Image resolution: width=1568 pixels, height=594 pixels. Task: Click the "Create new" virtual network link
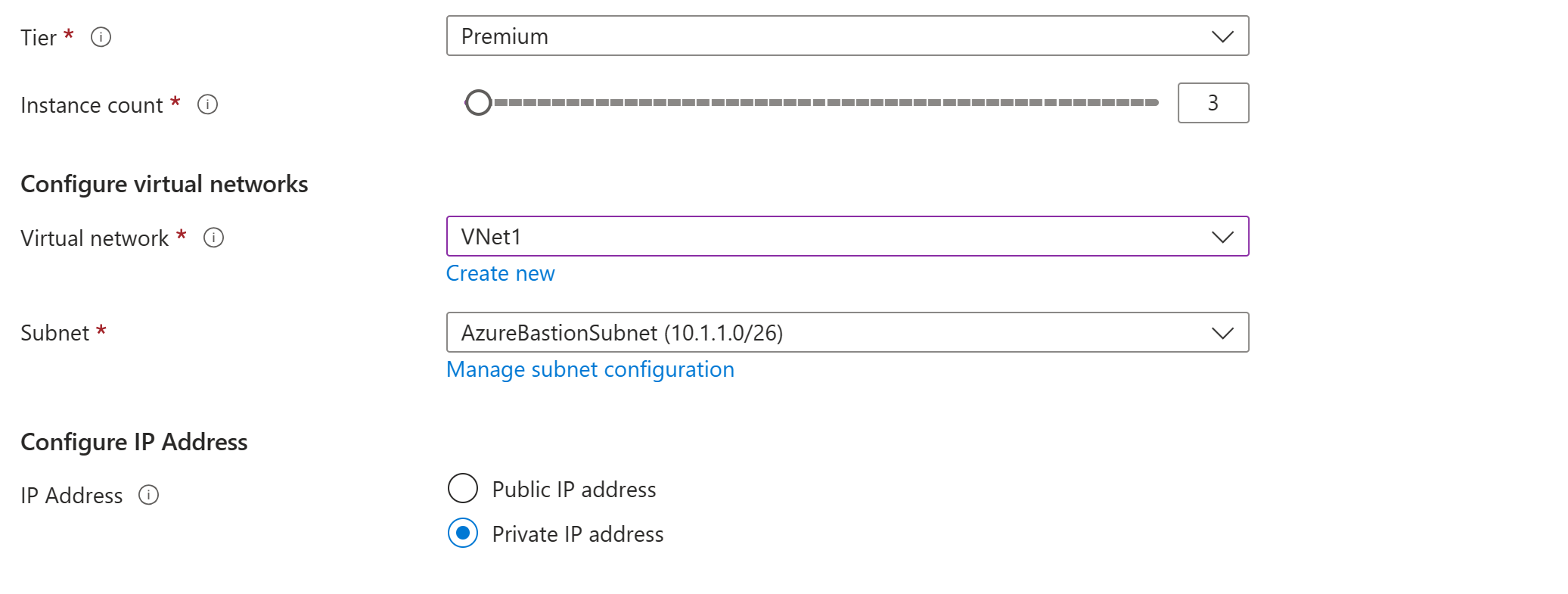(500, 273)
